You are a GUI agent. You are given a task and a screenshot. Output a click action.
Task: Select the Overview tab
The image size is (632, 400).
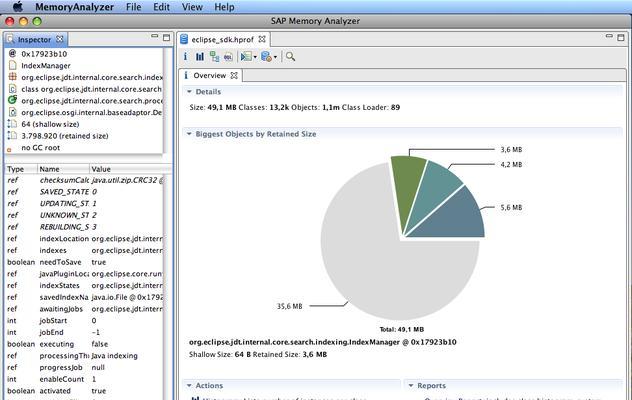[210, 75]
